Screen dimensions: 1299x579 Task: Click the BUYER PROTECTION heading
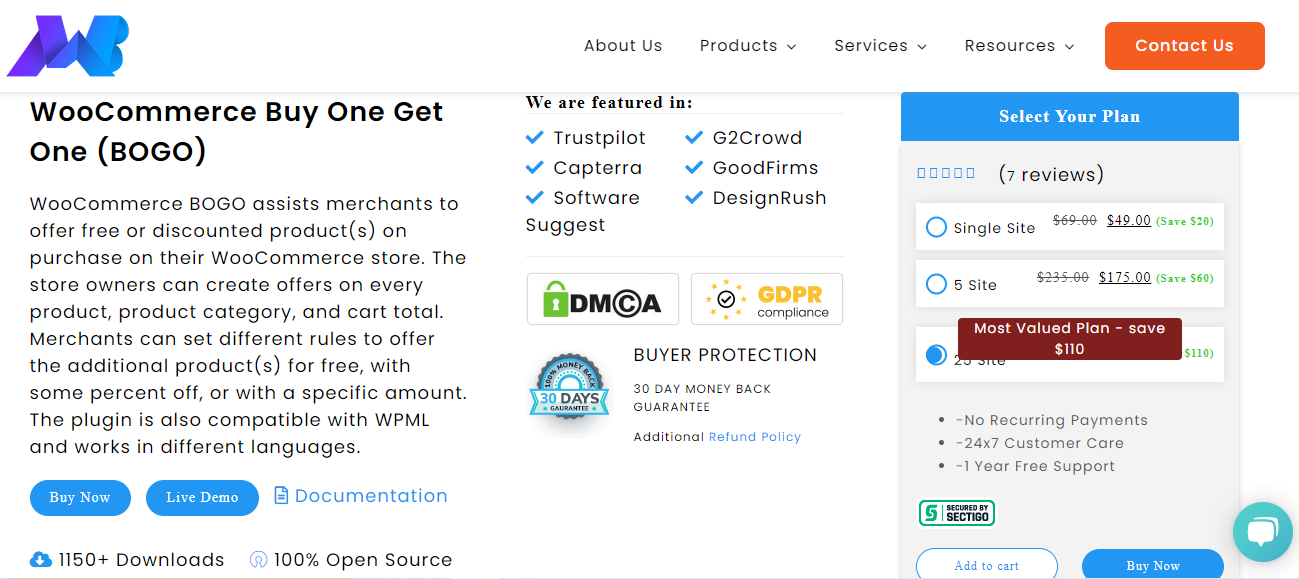[725, 355]
